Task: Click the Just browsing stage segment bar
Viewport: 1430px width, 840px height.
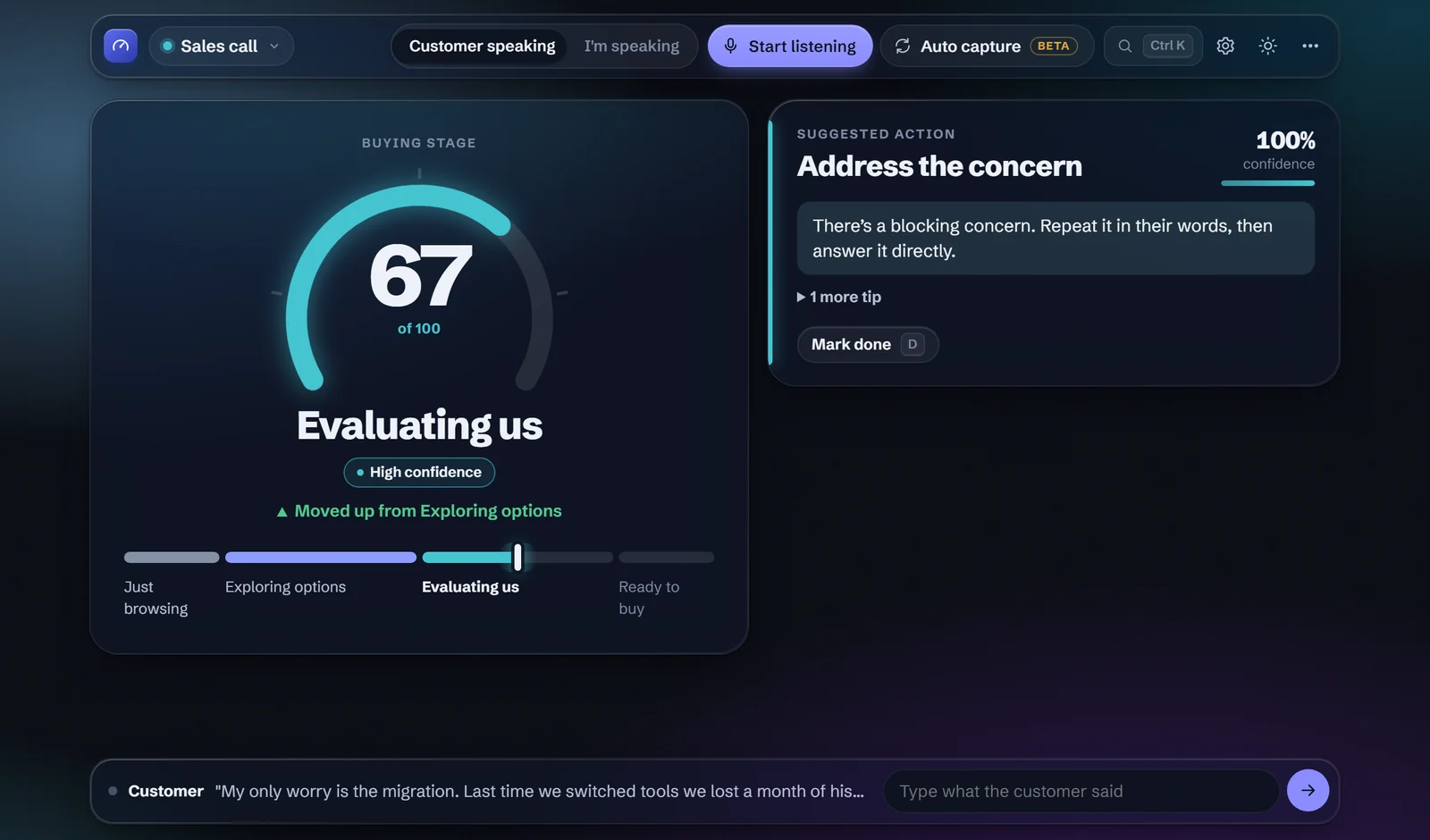Action: (x=172, y=558)
